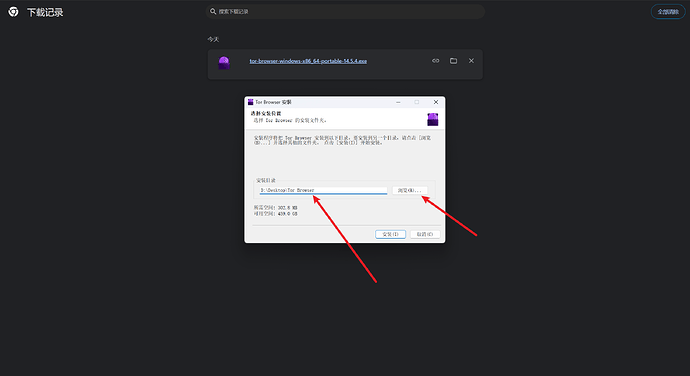
Task: Click the 安装(I) install button
Action: pyautogui.click(x=390, y=234)
